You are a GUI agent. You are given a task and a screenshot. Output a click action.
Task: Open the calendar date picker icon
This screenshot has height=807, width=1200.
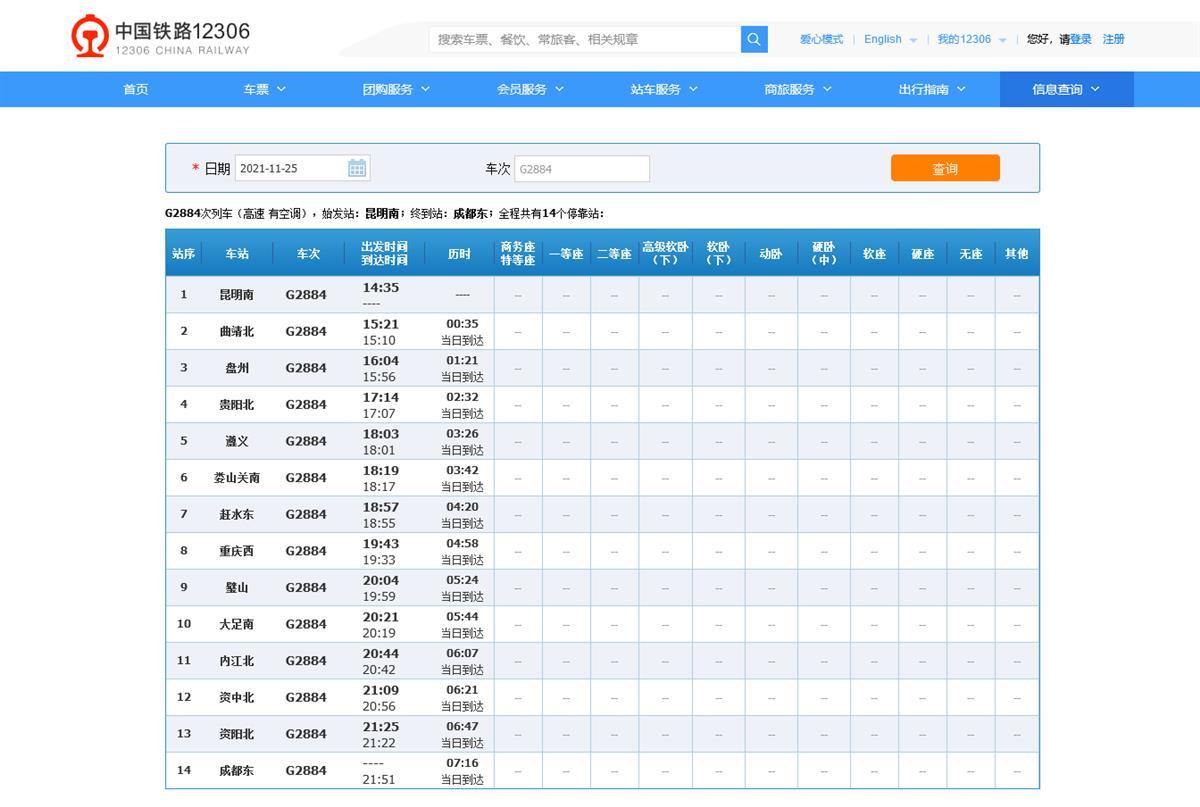357,168
